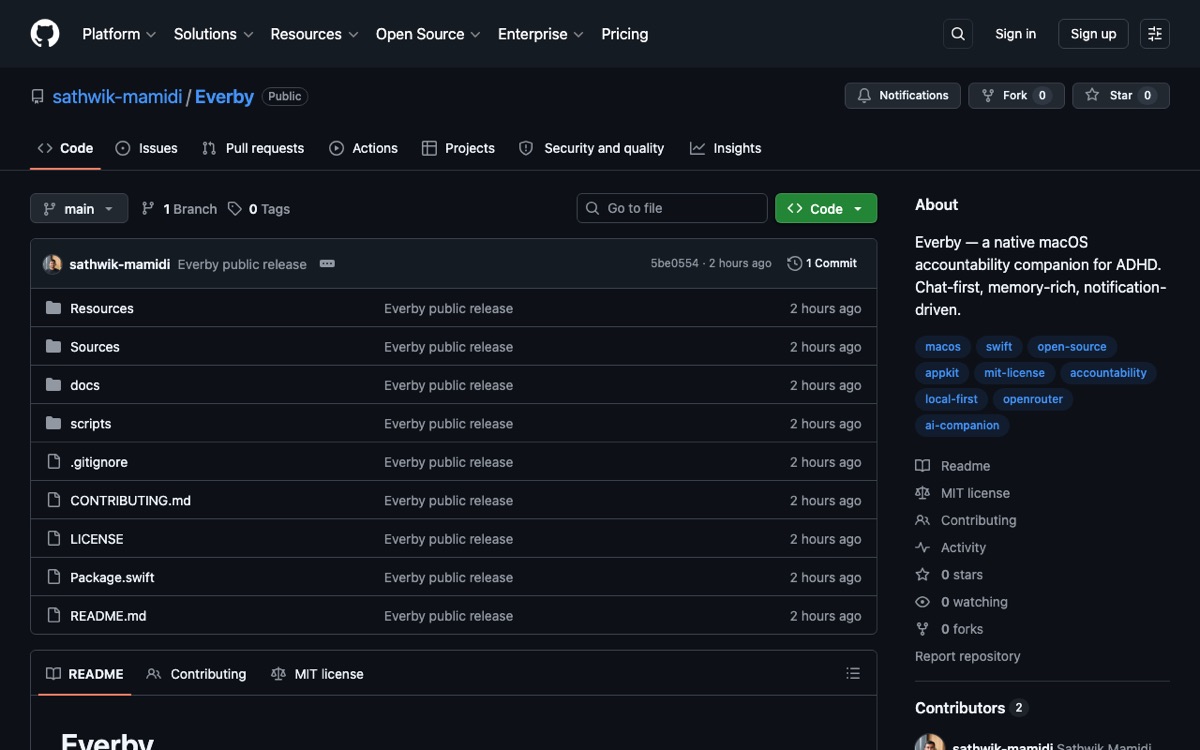Star the Everby repository
The image size is (1200, 750).
[x=1121, y=96]
